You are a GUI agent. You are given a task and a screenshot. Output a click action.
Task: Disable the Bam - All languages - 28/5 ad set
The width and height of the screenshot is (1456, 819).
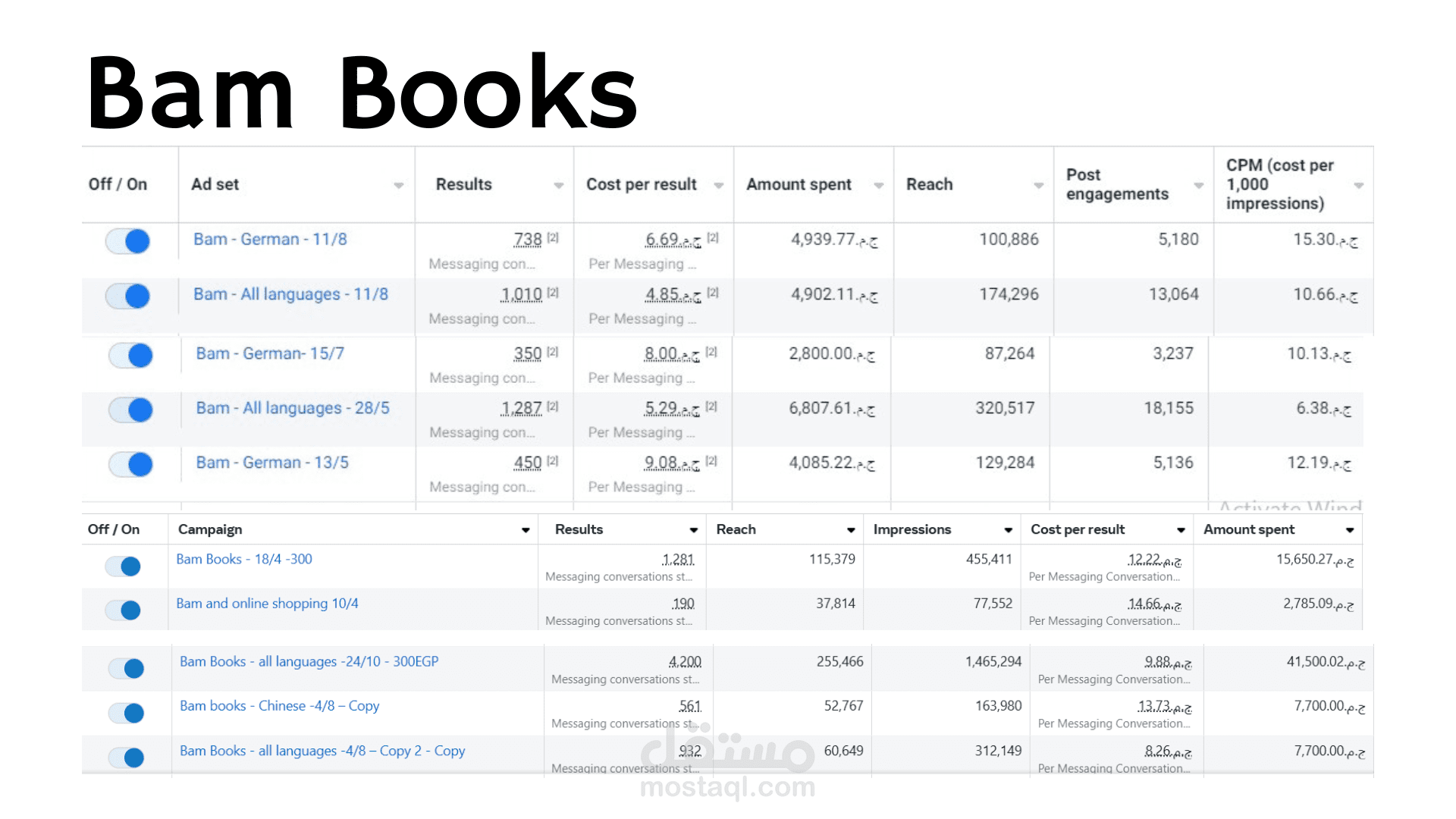point(130,409)
